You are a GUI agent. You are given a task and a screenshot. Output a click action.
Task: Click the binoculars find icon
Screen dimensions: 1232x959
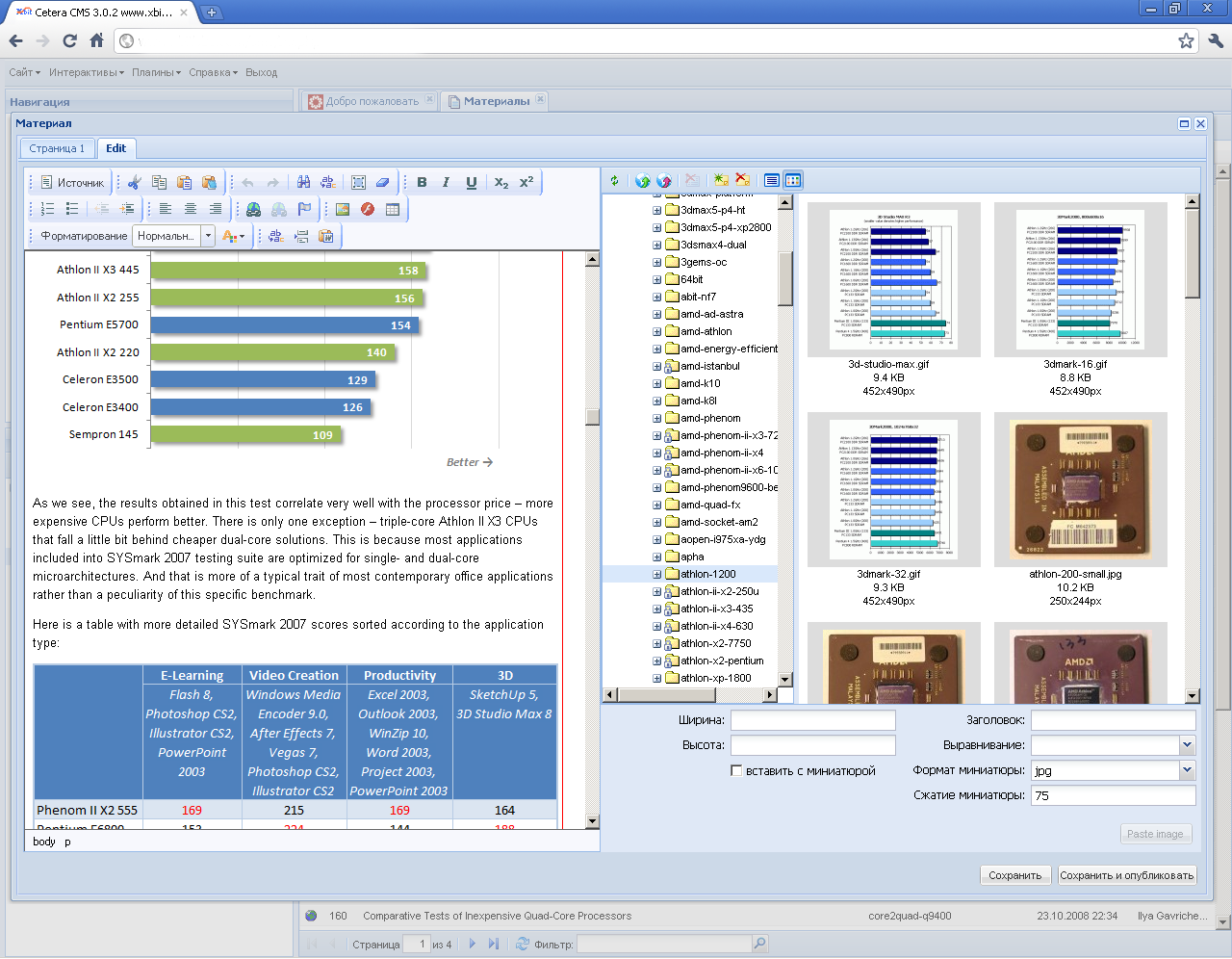tap(303, 182)
